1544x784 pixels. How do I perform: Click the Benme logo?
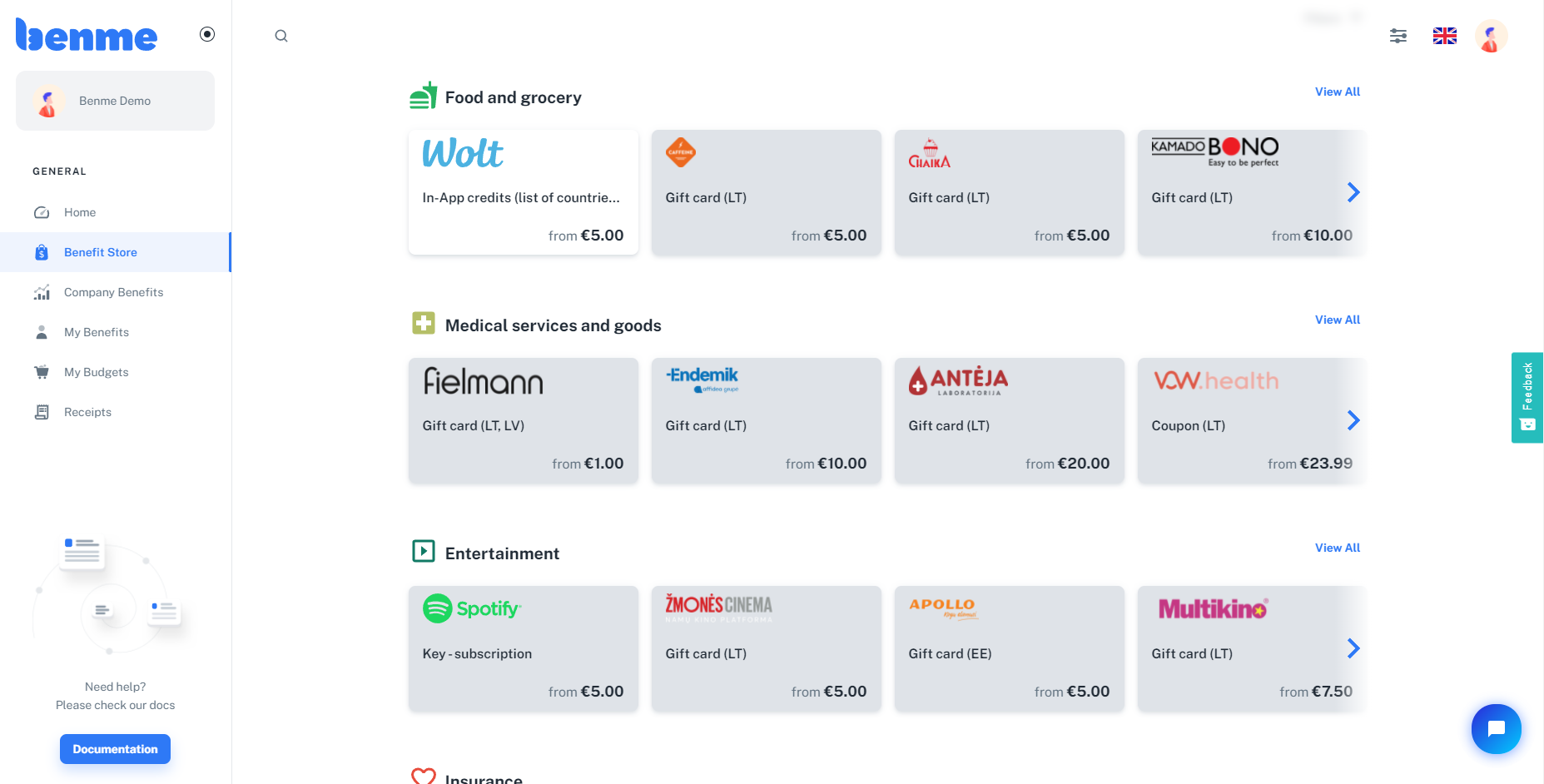[87, 35]
